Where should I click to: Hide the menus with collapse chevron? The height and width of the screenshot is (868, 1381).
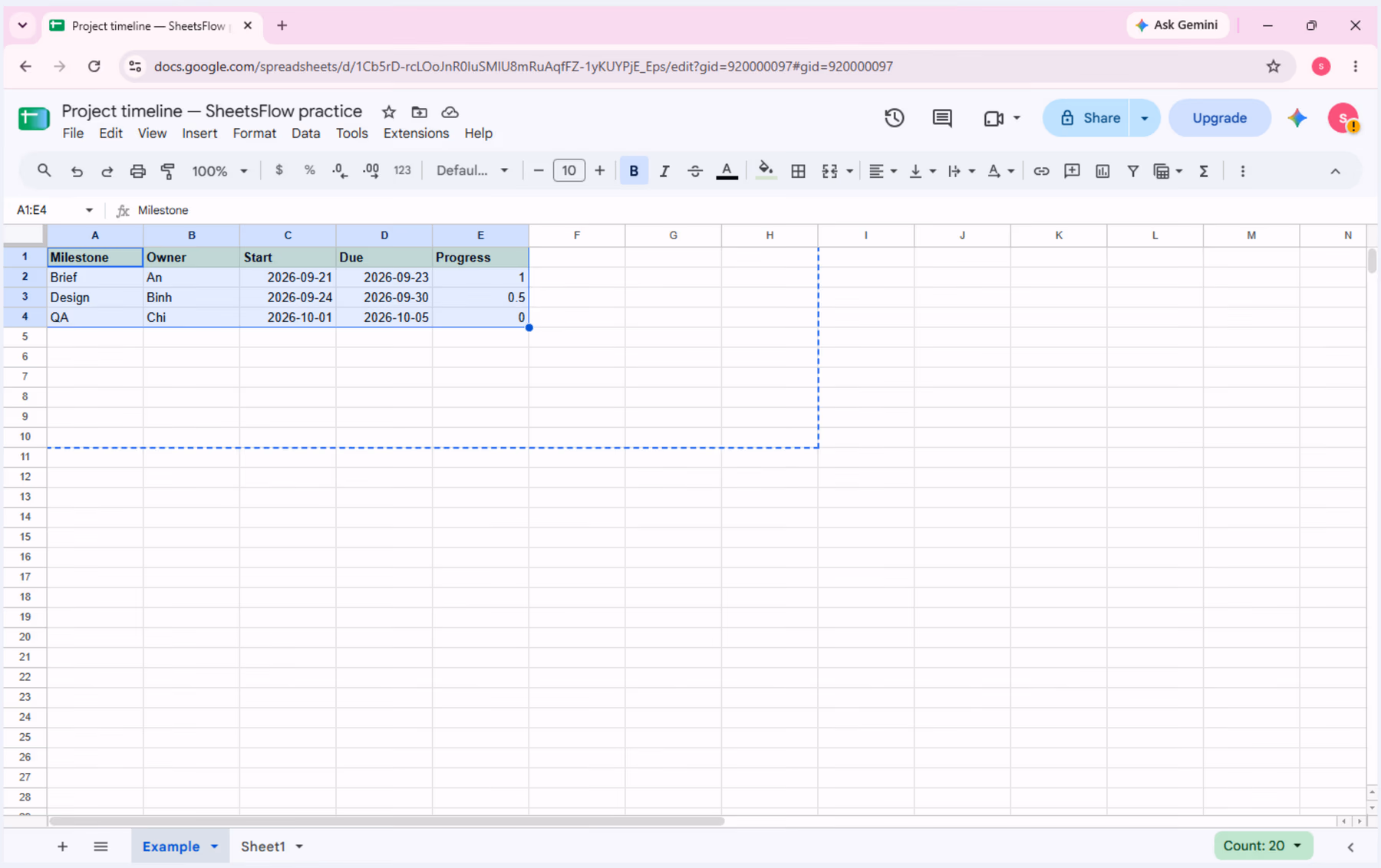tap(1335, 171)
